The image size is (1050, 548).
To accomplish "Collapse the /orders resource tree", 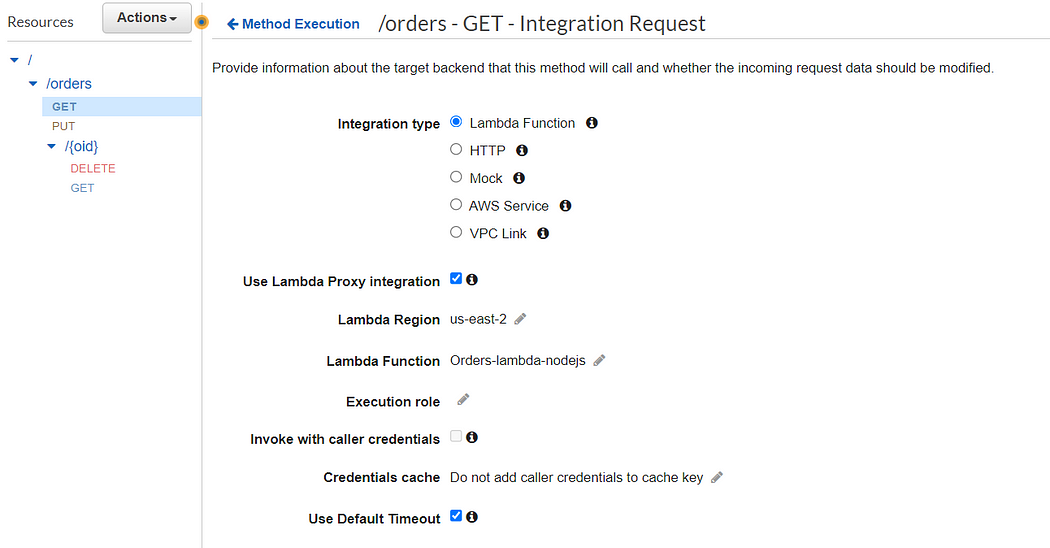I will click(33, 84).
